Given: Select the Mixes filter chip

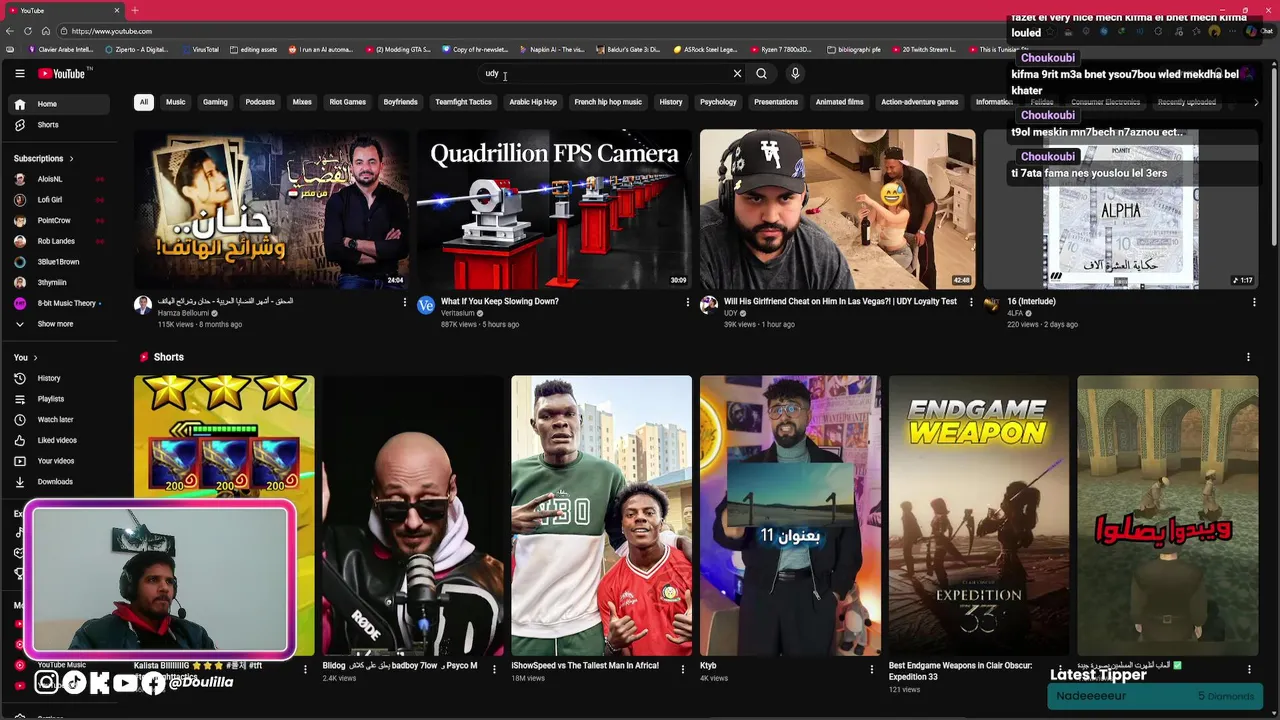Looking at the screenshot, I should [x=302, y=102].
